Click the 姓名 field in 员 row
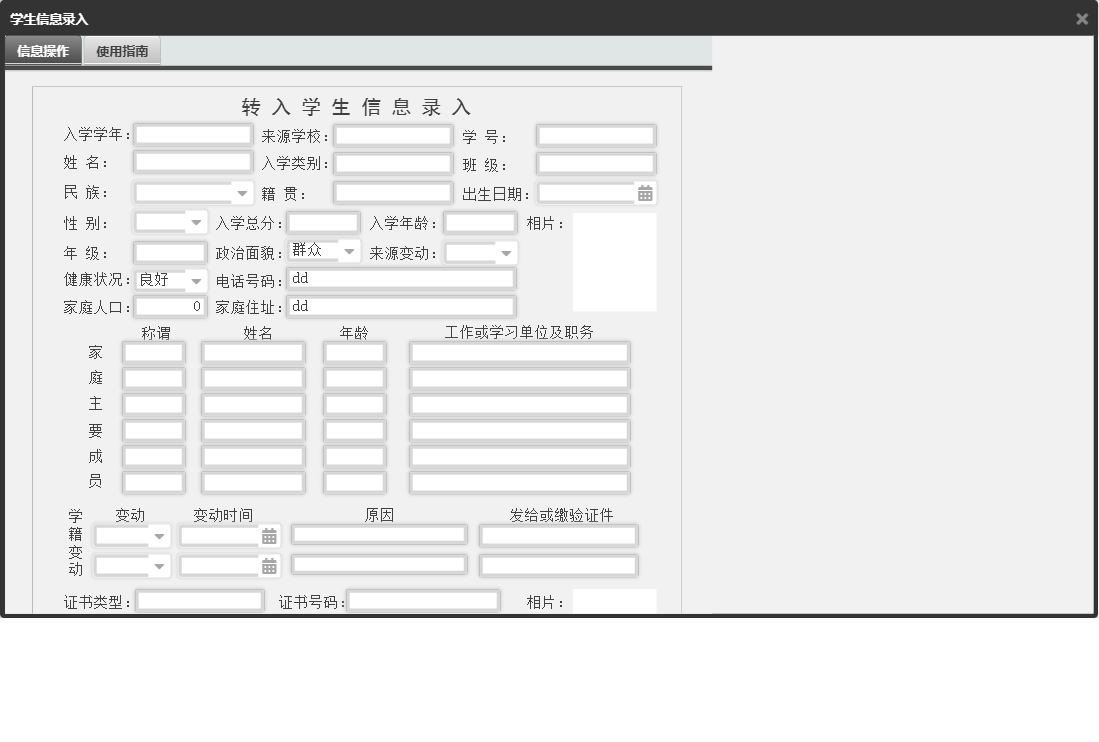 point(253,482)
